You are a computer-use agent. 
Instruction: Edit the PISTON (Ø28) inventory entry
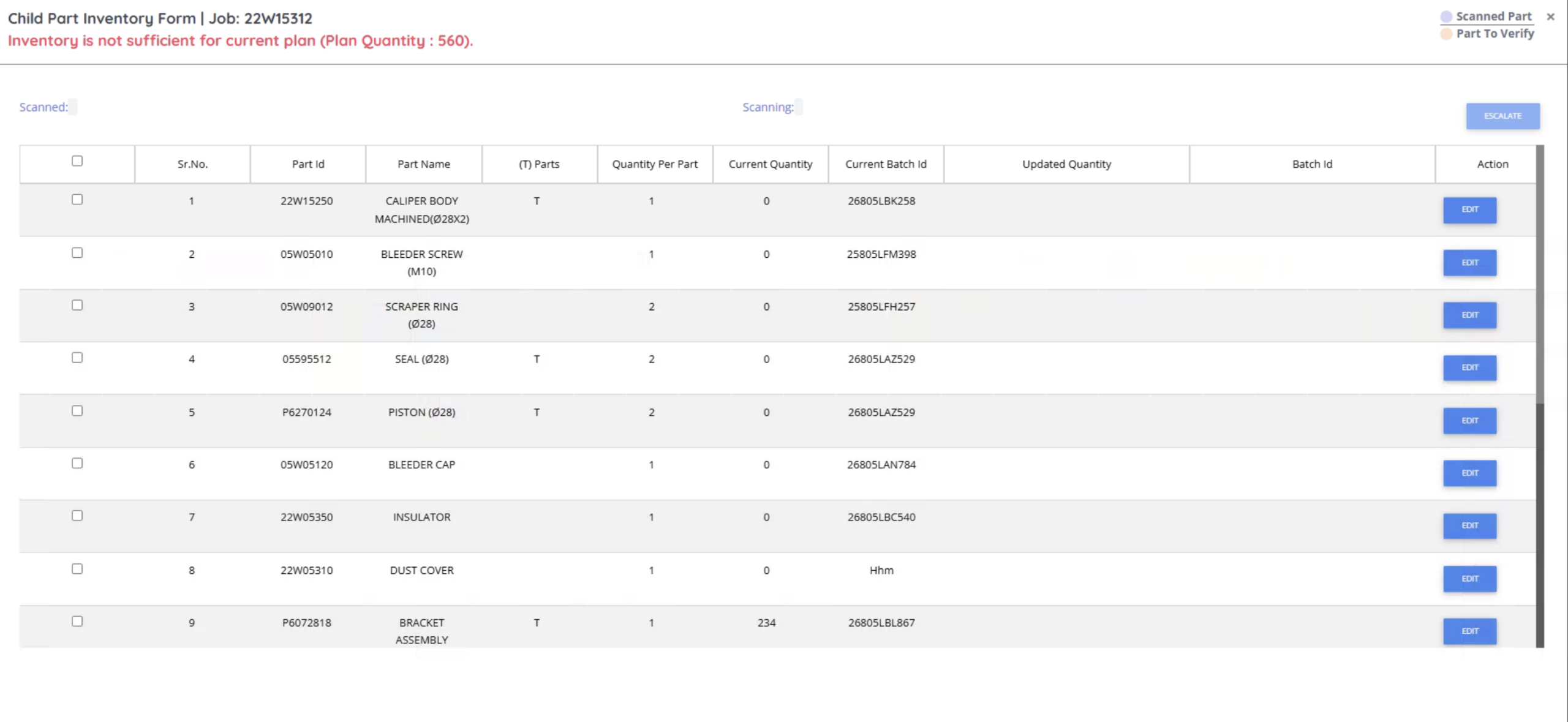(1469, 421)
